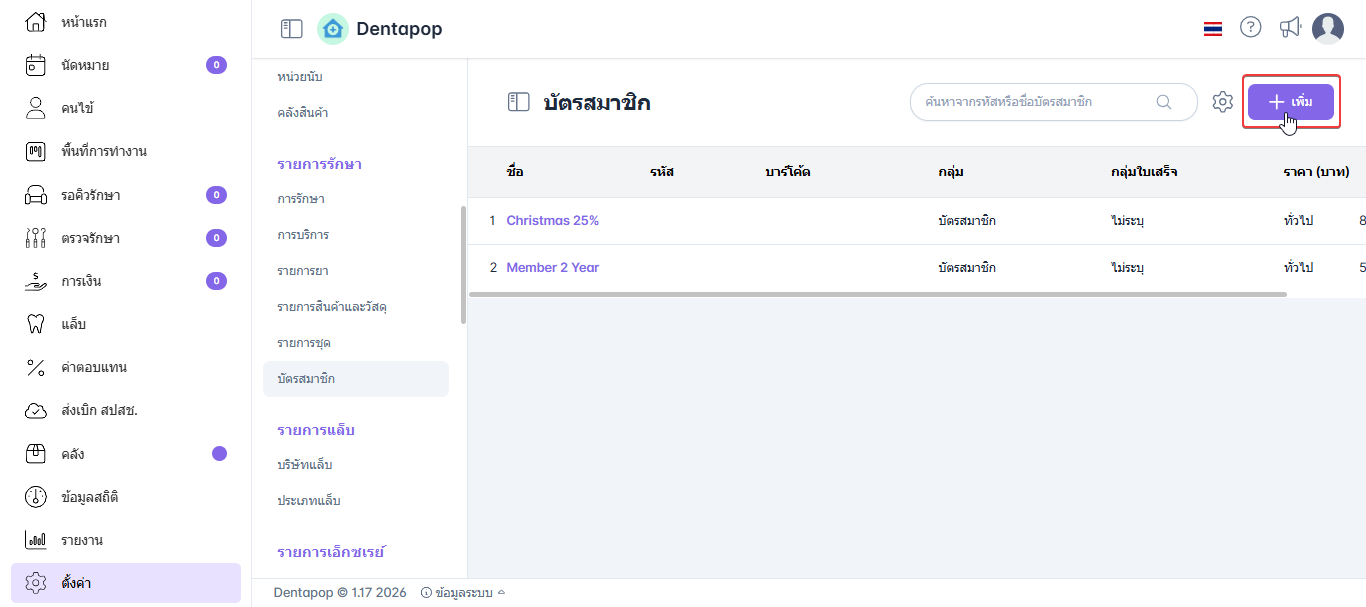This screenshot has height=607, width=1366.
Task: Open announcements megaphone icon
Action: click(x=1290, y=28)
